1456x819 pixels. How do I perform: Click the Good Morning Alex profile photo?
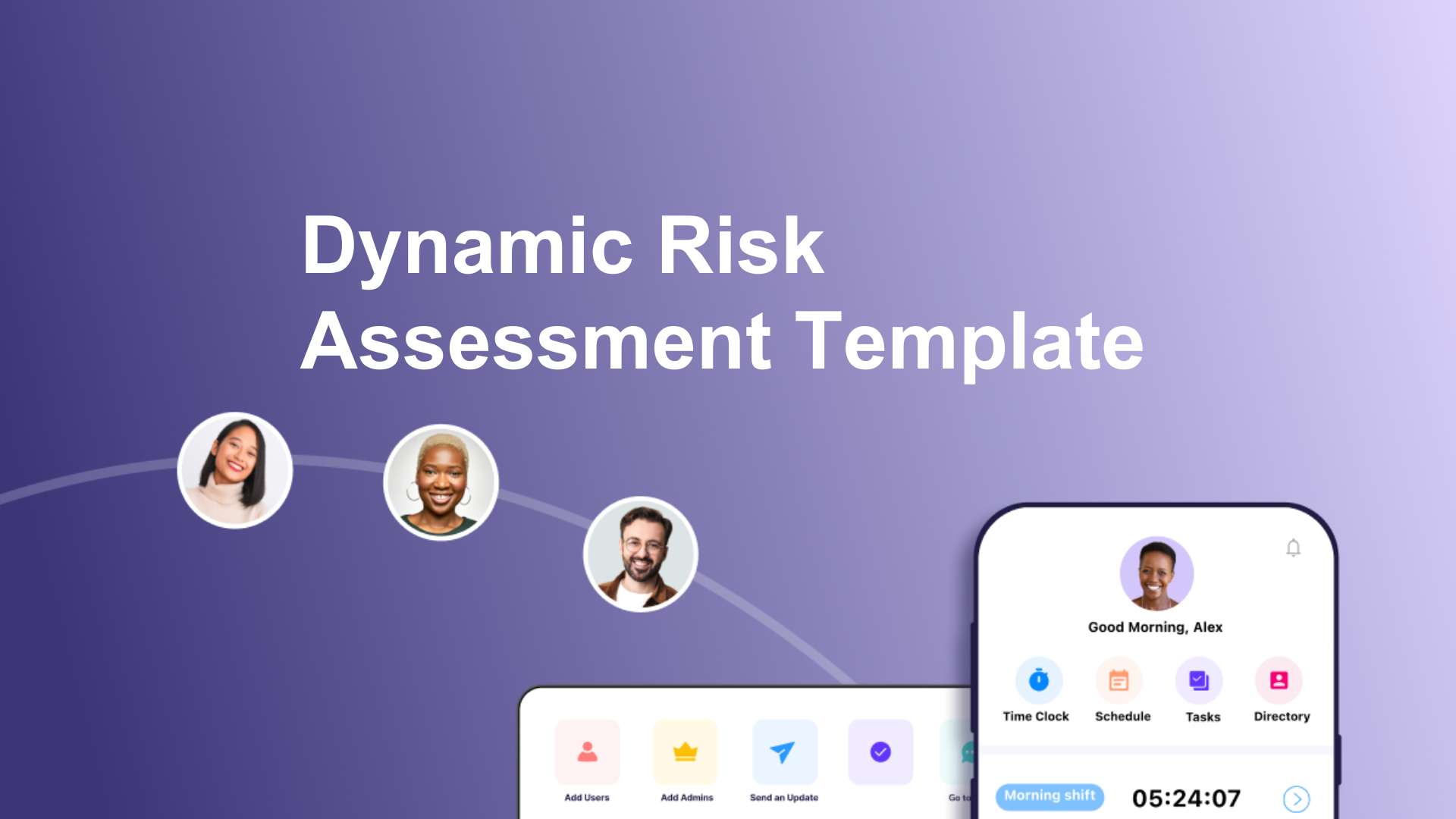point(1154,571)
